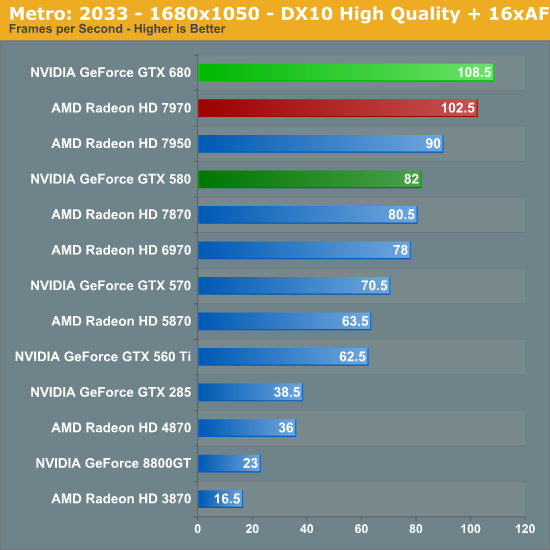Click the value '16.5' on the bar
Viewport: 550px width, 550px height.
(x=227, y=499)
